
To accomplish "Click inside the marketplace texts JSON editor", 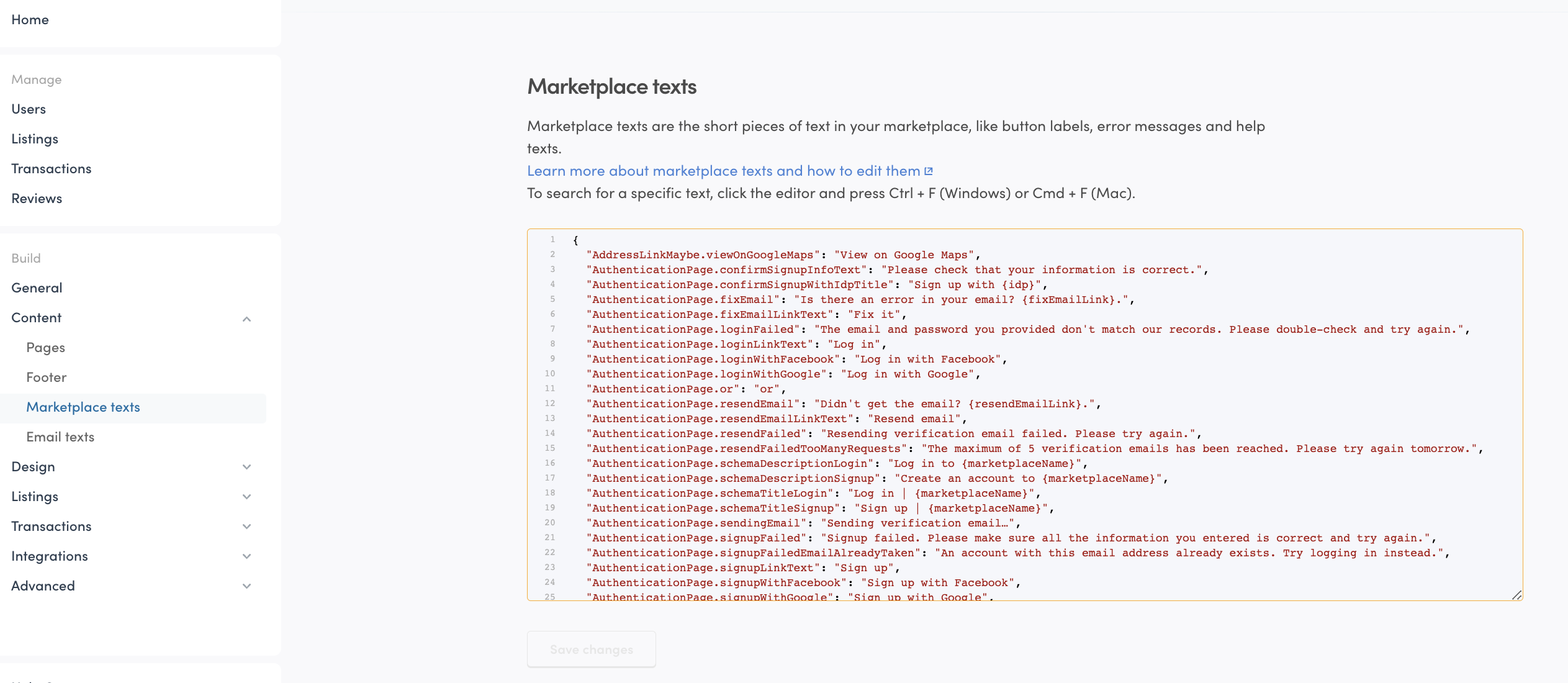I will click(x=1024, y=416).
